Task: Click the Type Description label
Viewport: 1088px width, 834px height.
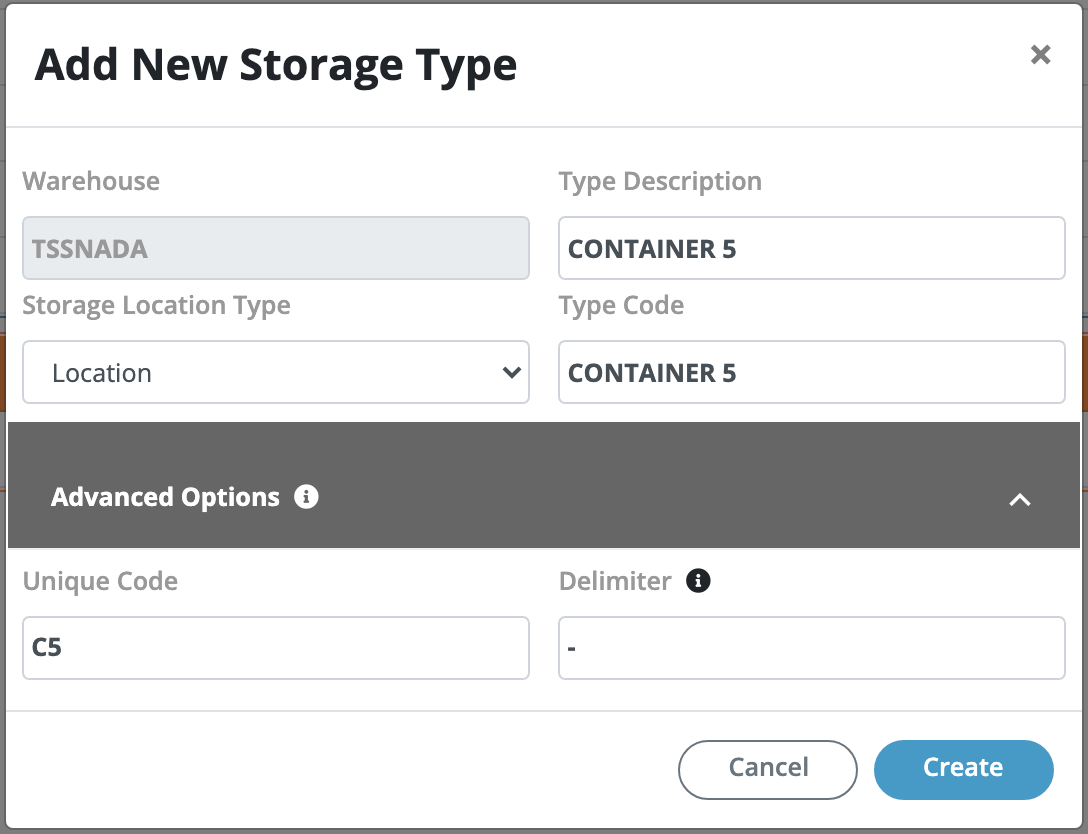Action: pos(660,182)
